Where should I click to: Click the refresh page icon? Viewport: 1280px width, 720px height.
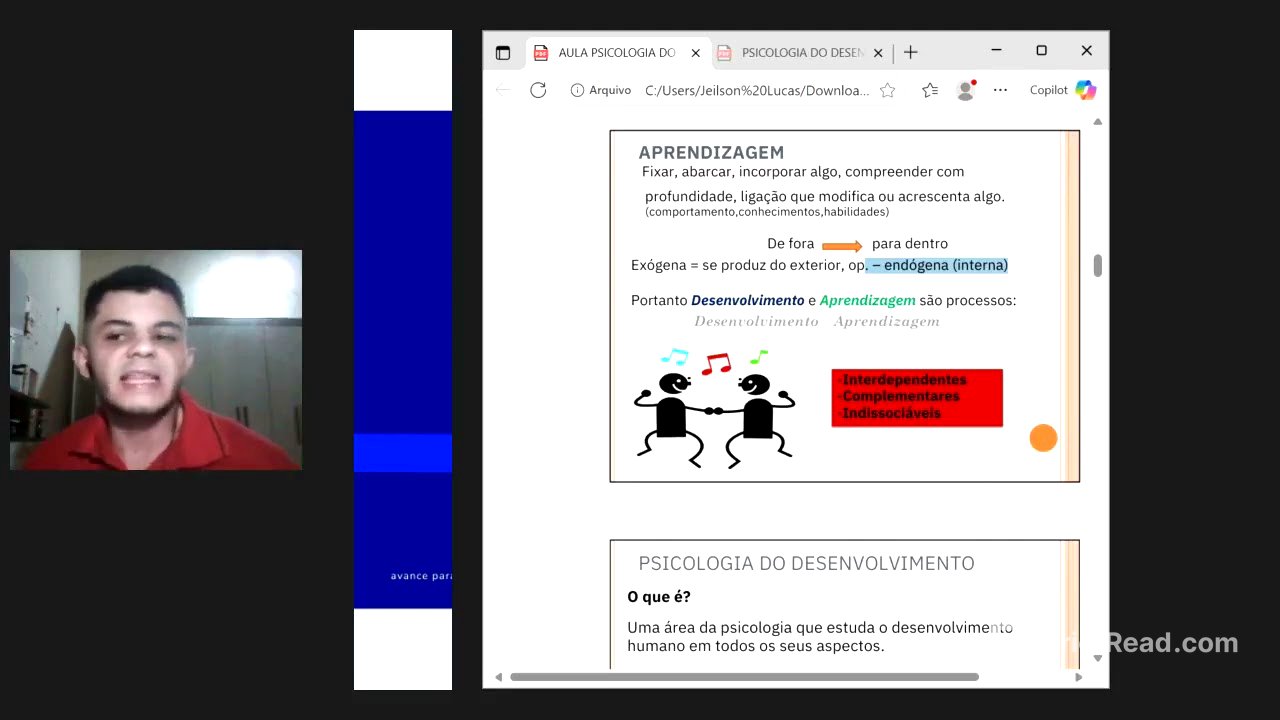[x=538, y=90]
